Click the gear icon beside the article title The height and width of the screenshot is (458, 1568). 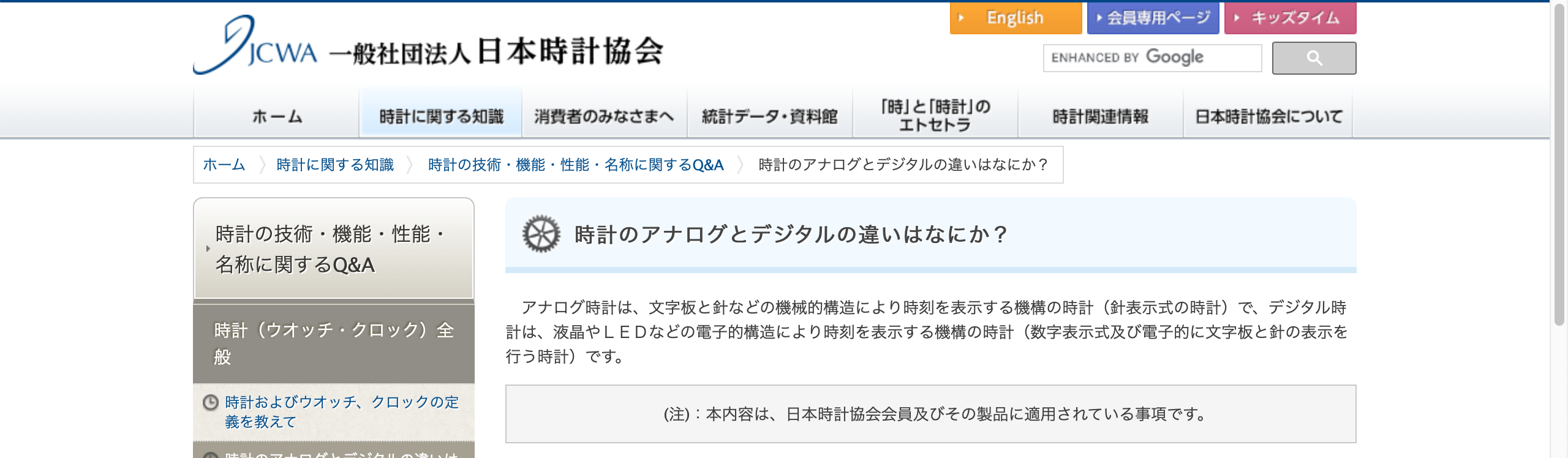(x=541, y=234)
